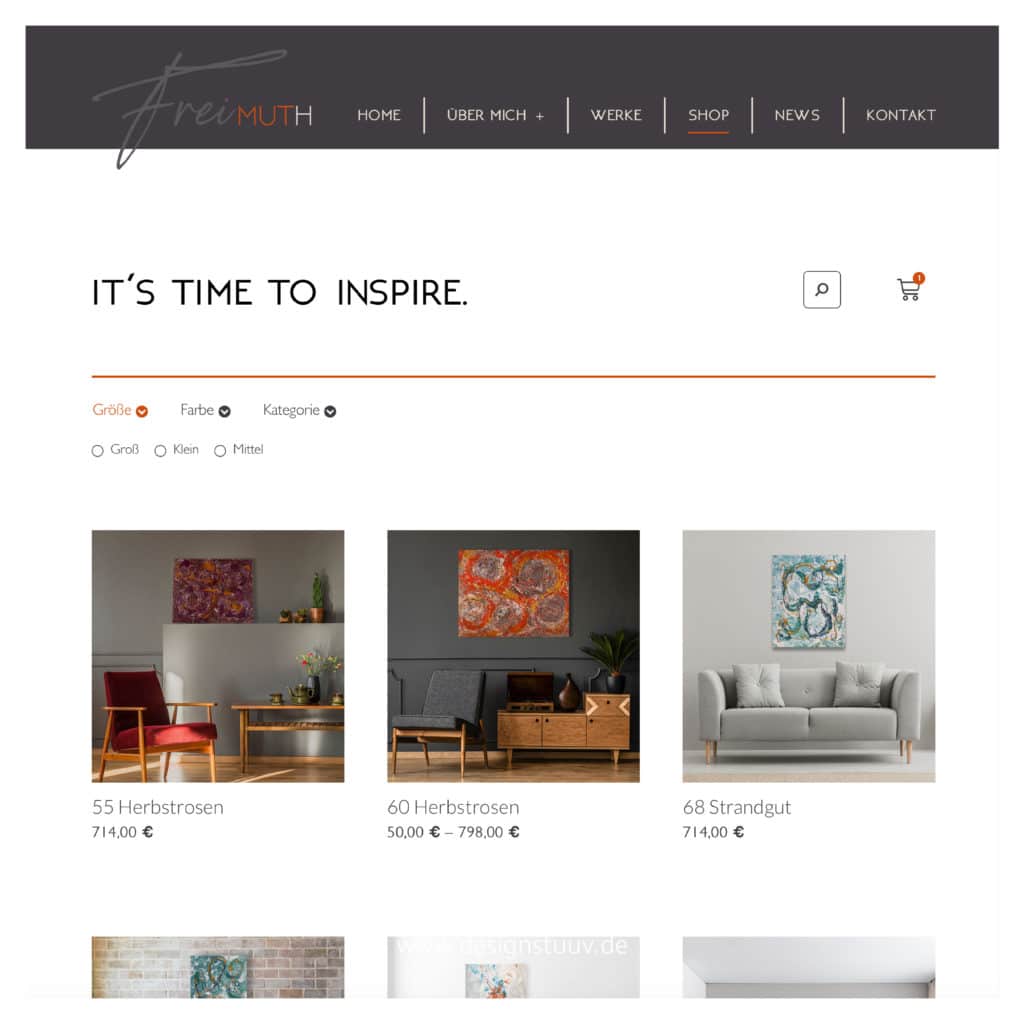Screen dimensions: 1024x1024
Task: Click the orange arrow icon beside Größe
Action: (x=142, y=411)
